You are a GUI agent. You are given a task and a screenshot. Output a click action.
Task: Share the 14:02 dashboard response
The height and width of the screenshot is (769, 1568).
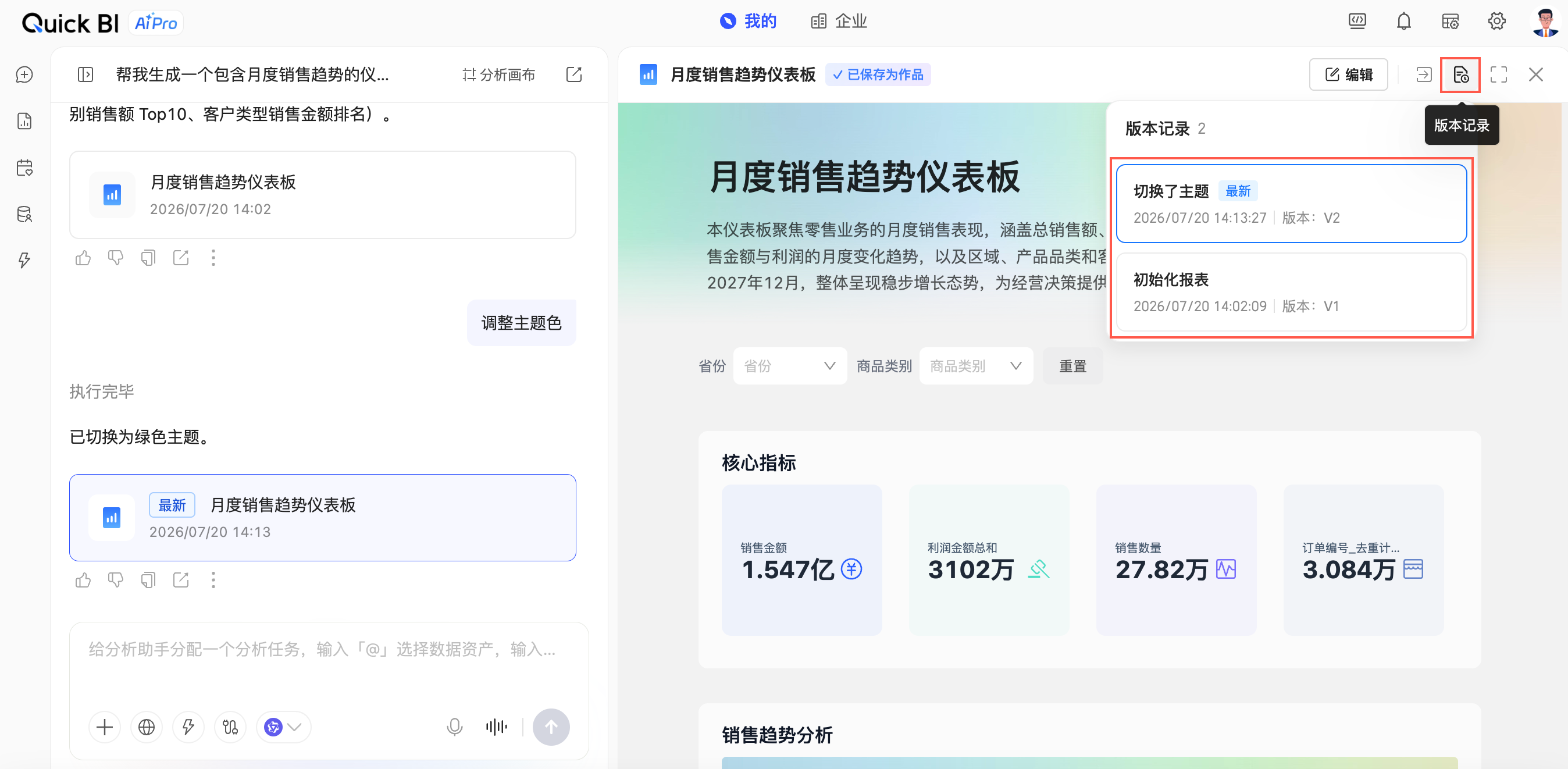(181, 258)
